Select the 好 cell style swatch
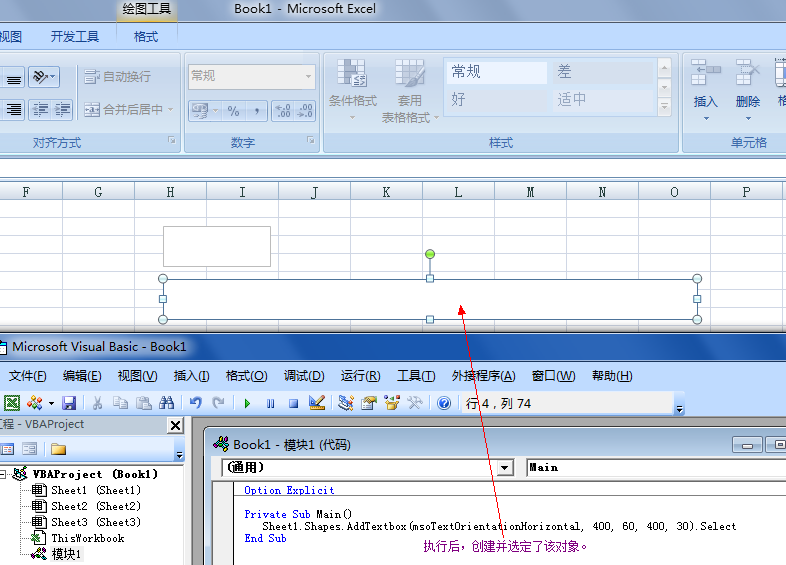This screenshot has width=786, height=565. click(497, 100)
